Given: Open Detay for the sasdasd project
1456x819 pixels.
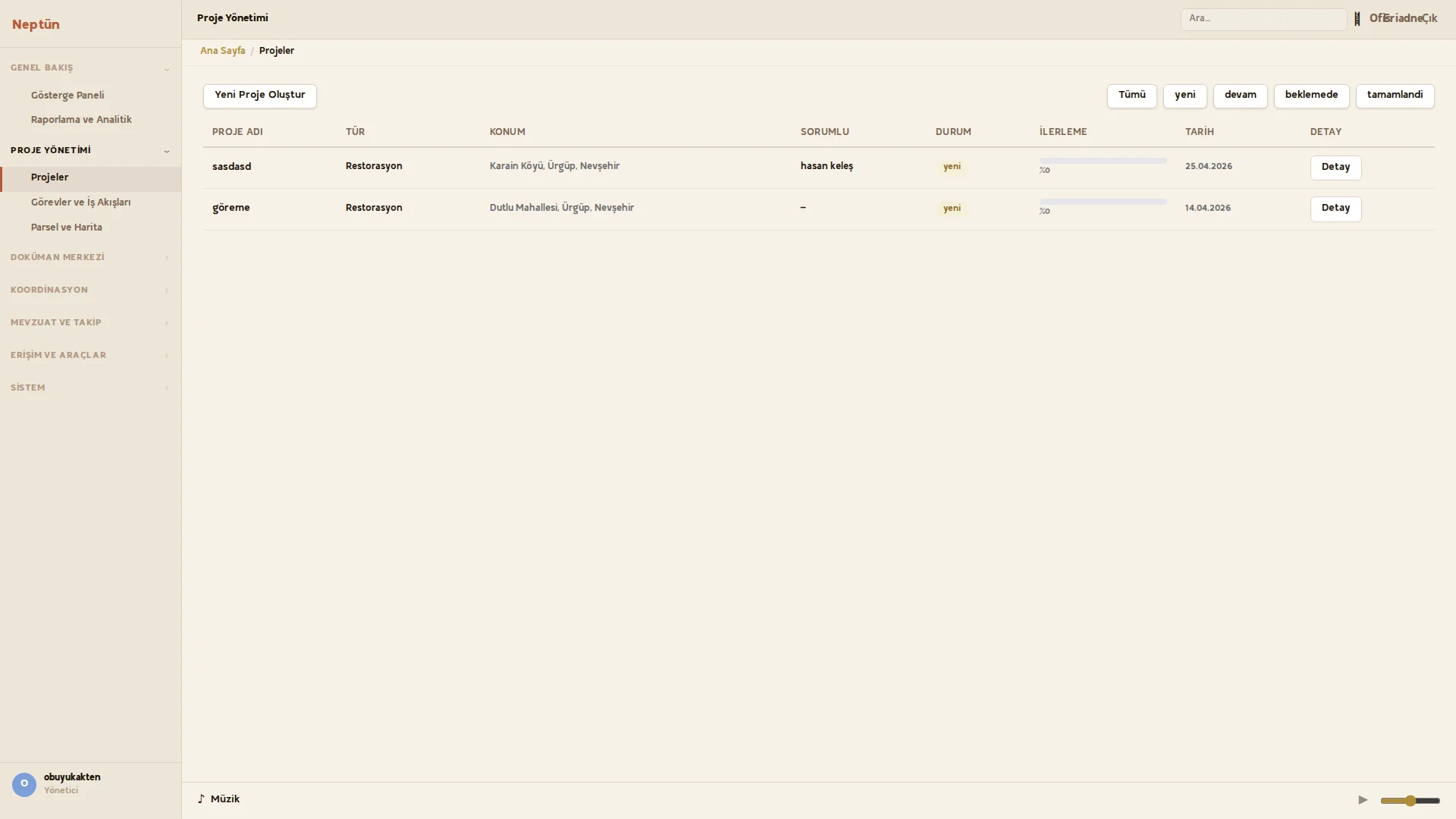Looking at the screenshot, I should pyautogui.click(x=1335, y=168).
